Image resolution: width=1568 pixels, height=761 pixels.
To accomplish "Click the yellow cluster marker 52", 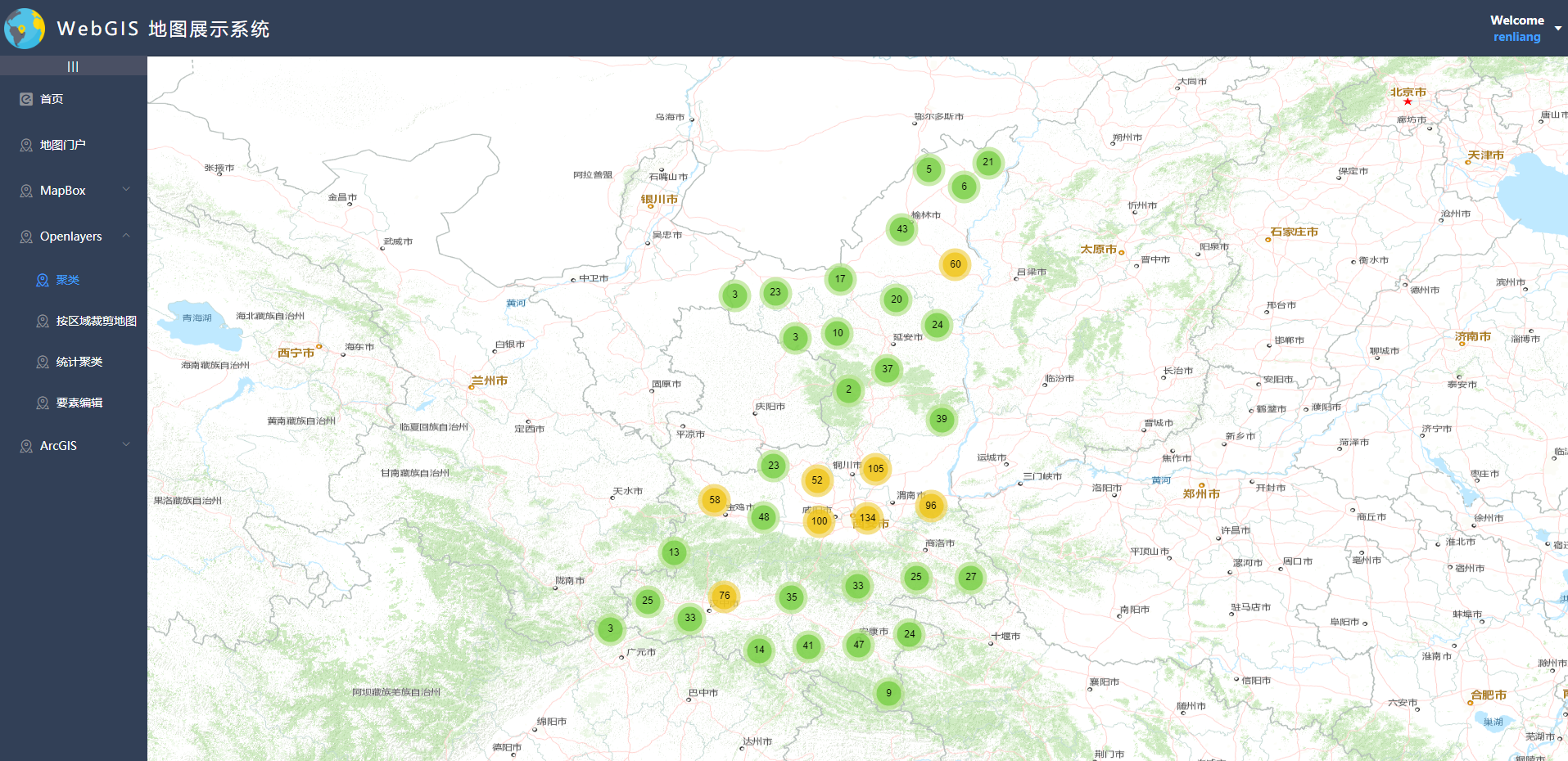I will click(817, 480).
